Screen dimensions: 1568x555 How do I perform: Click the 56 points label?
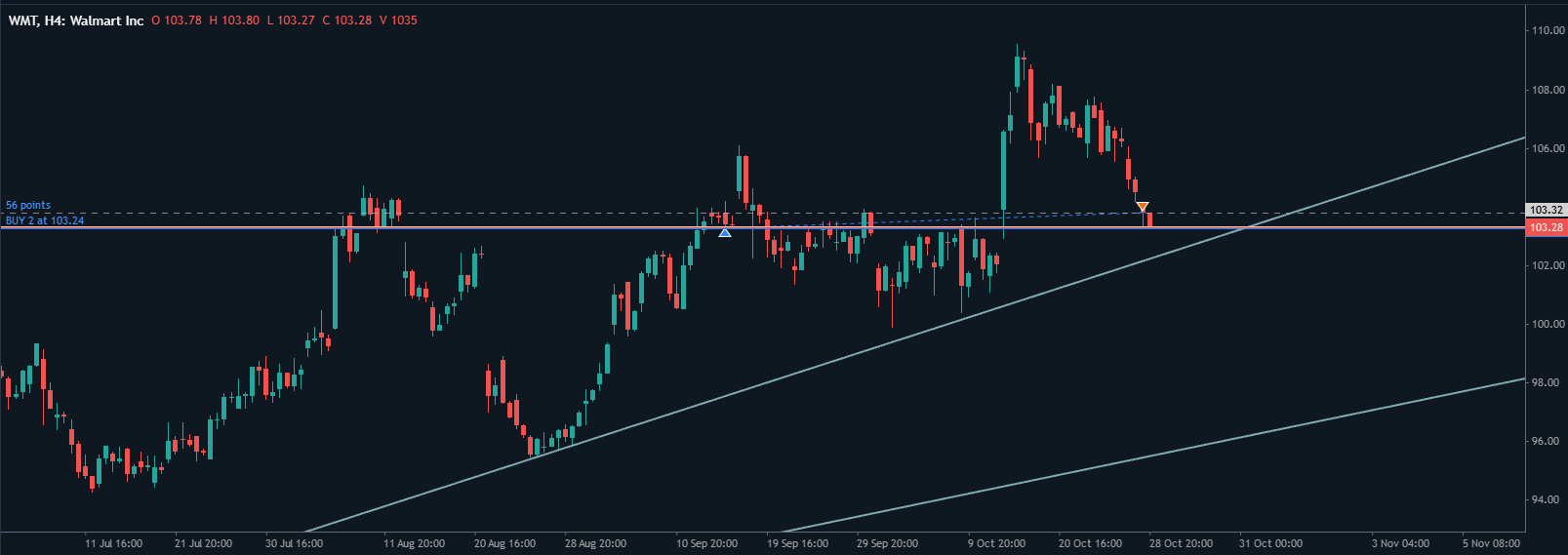[x=28, y=205]
